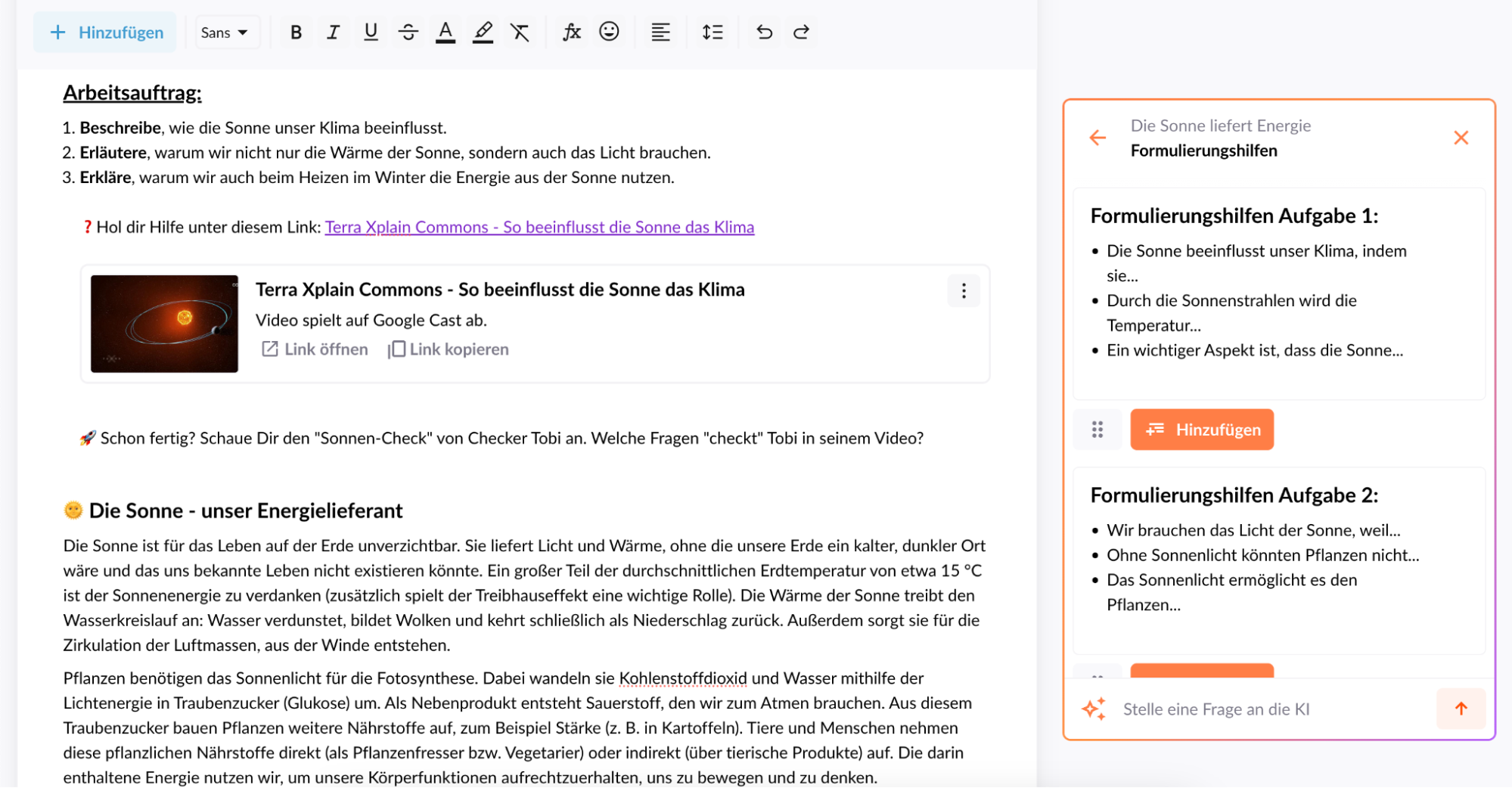Apply italic formatting
The height and width of the screenshot is (788, 1512).
(x=333, y=32)
